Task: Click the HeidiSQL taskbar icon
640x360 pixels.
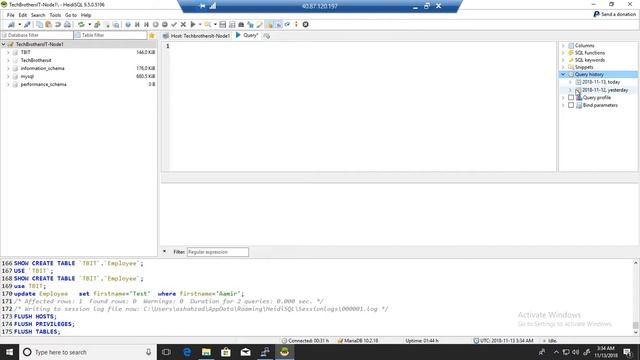Action: 284,352
